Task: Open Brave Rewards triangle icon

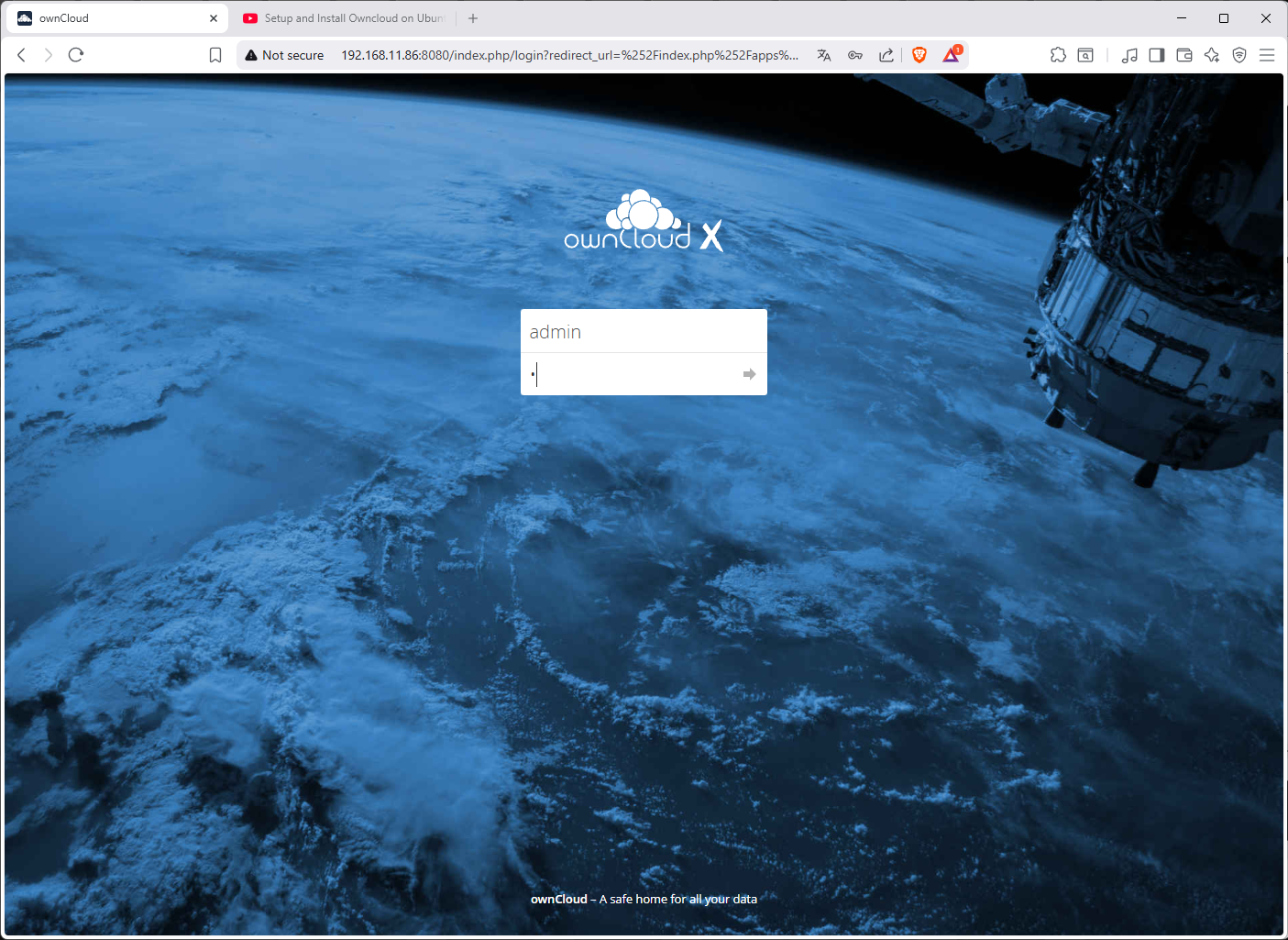Action: [x=952, y=55]
